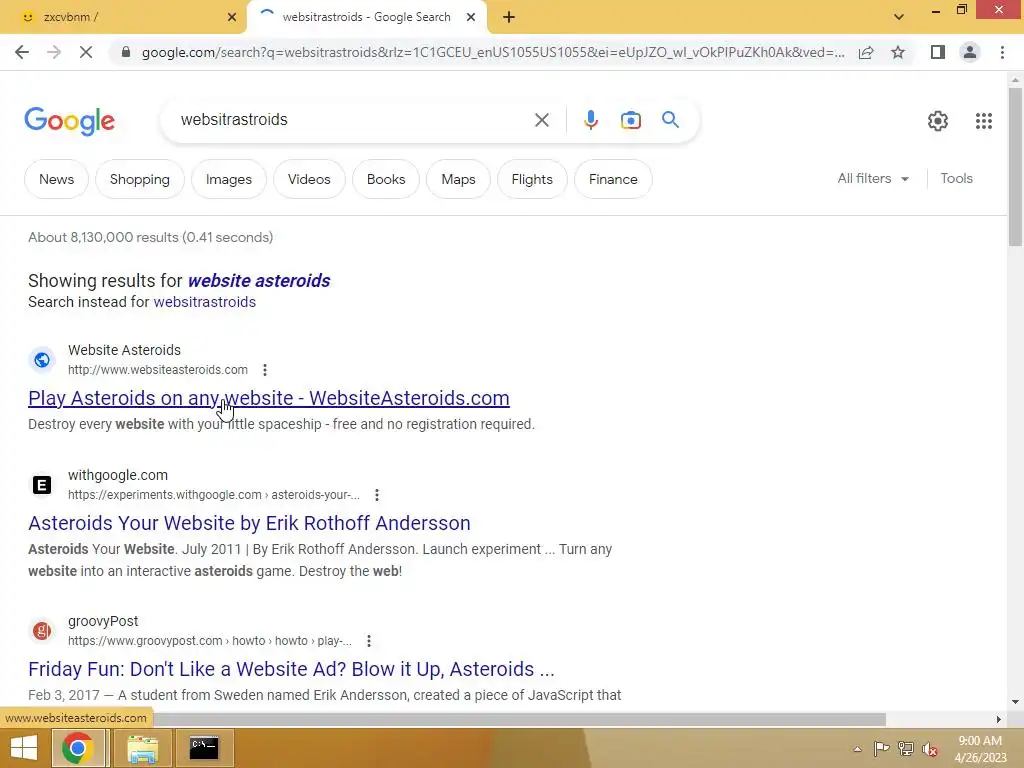Open the Chrome profile avatar
This screenshot has height=768, width=1024.
point(970,52)
